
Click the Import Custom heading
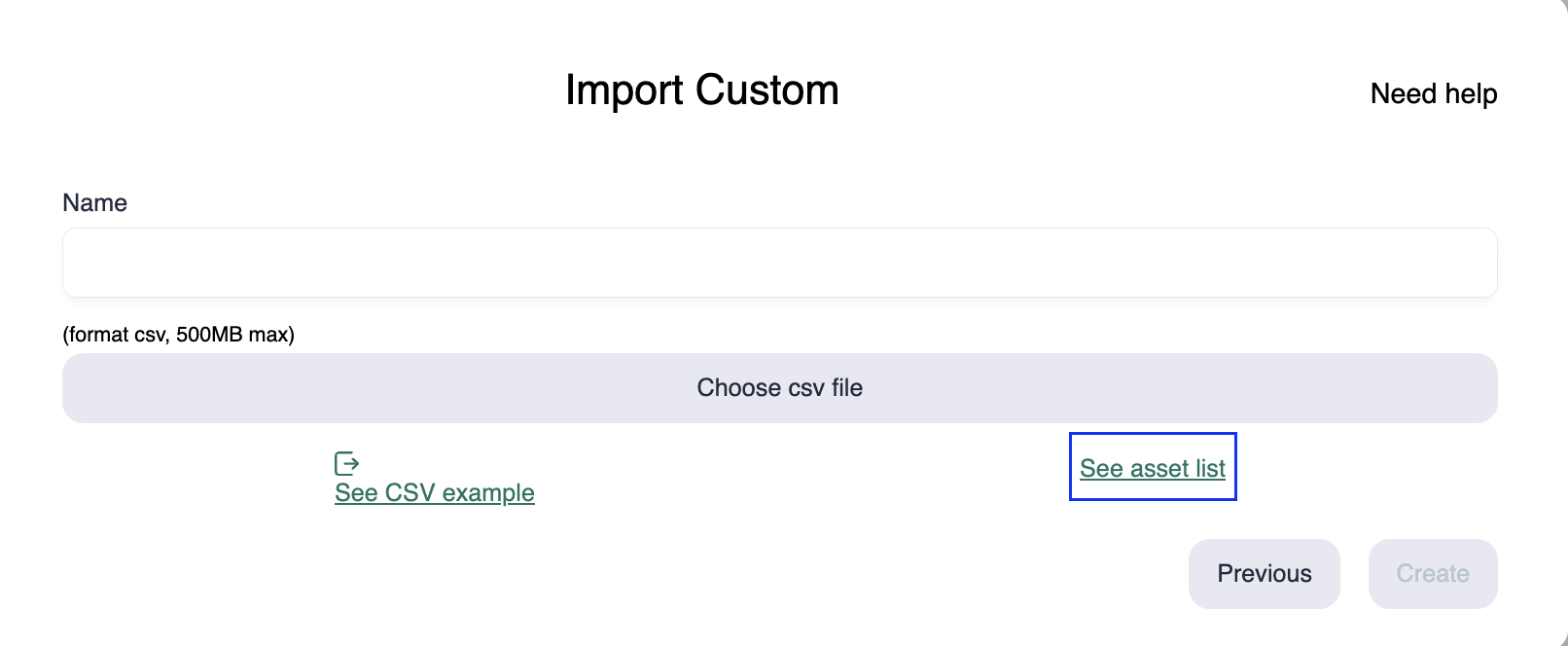[701, 90]
